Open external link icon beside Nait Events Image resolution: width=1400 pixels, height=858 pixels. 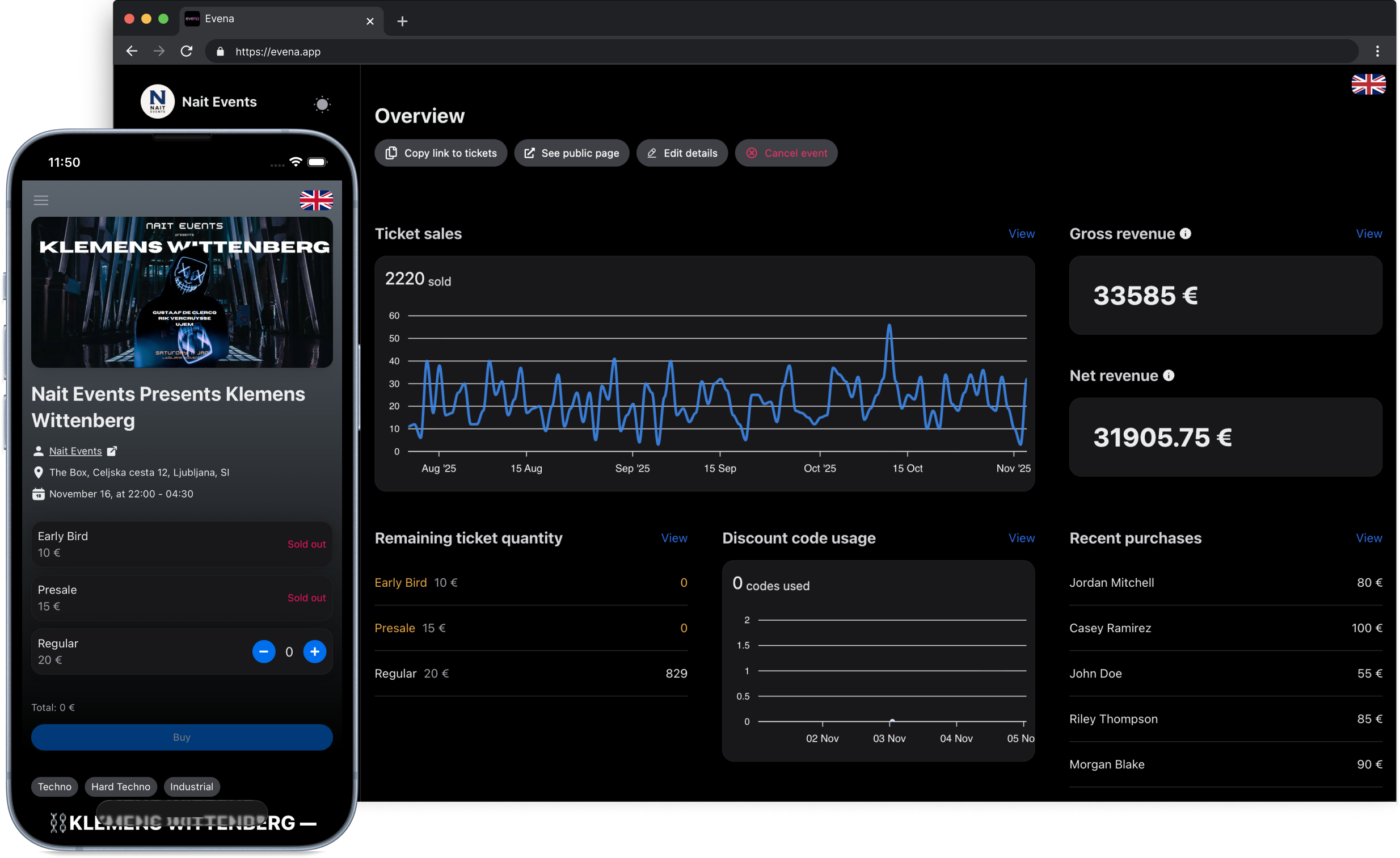pos(112,451)
